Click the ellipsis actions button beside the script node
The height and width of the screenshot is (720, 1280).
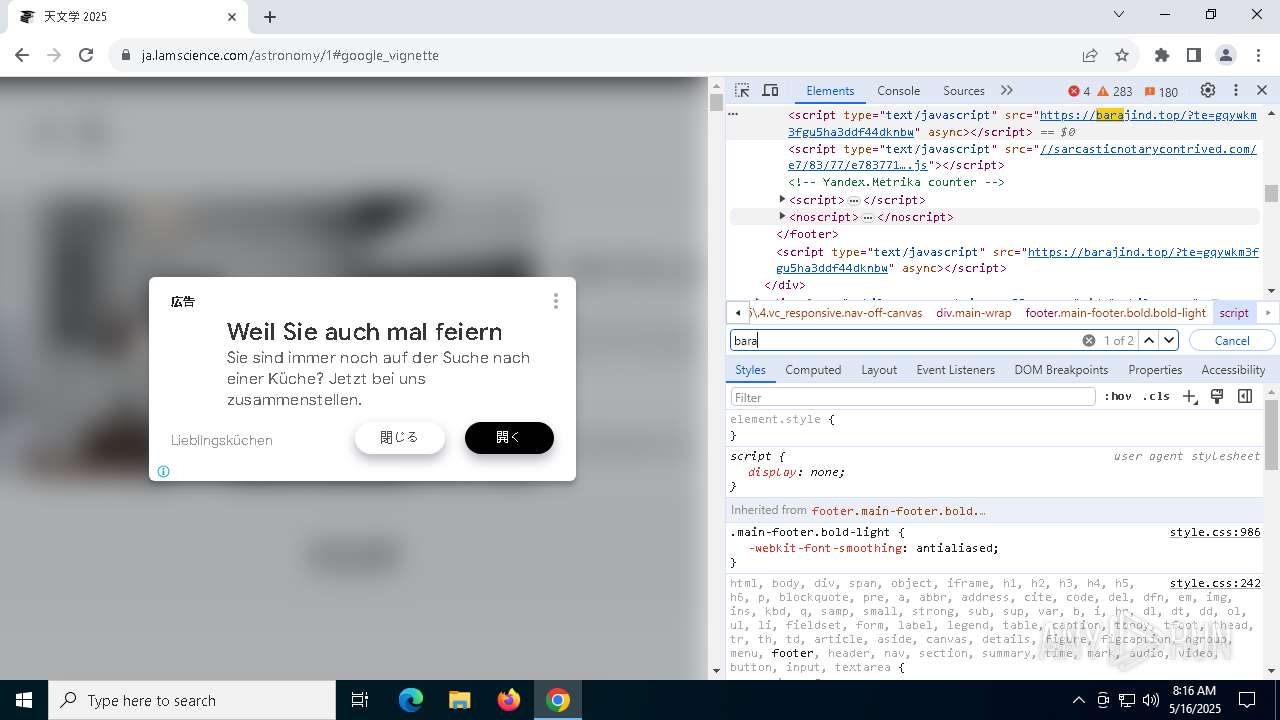point(733,114)
